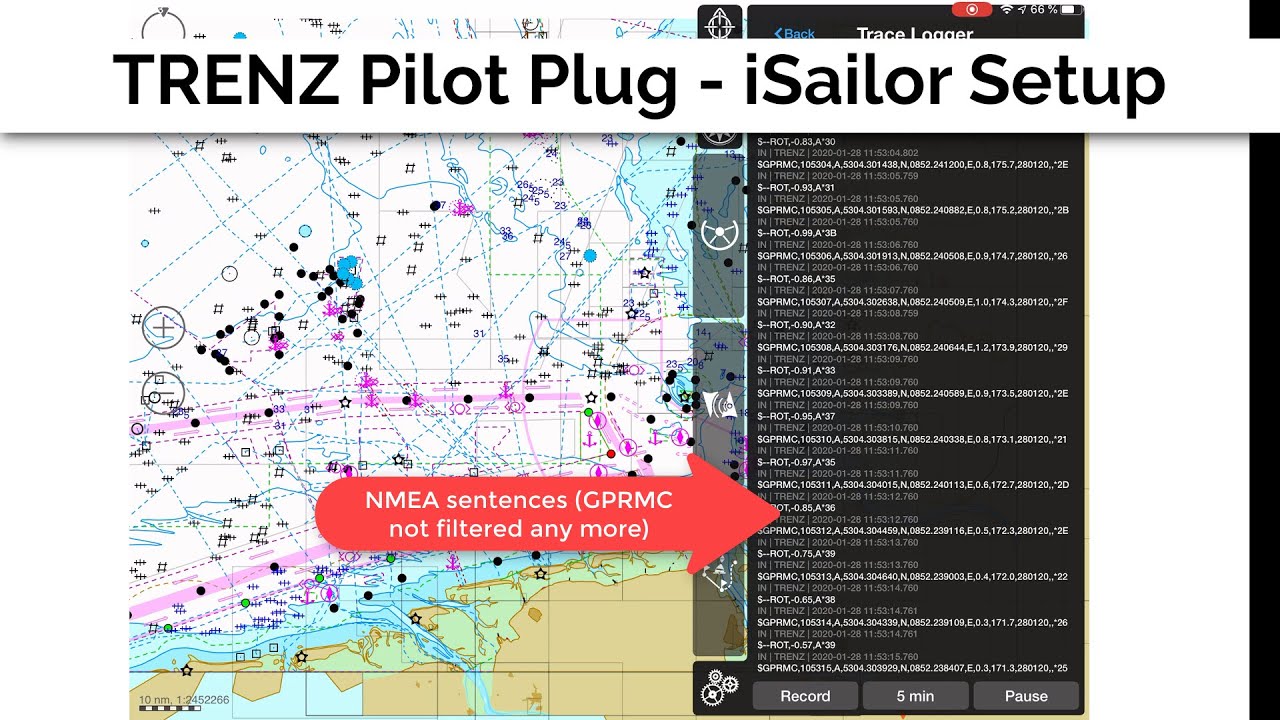The image size is (1280, 720).
Task: Tap the ship position compass icon
Action: click(719, 23)
